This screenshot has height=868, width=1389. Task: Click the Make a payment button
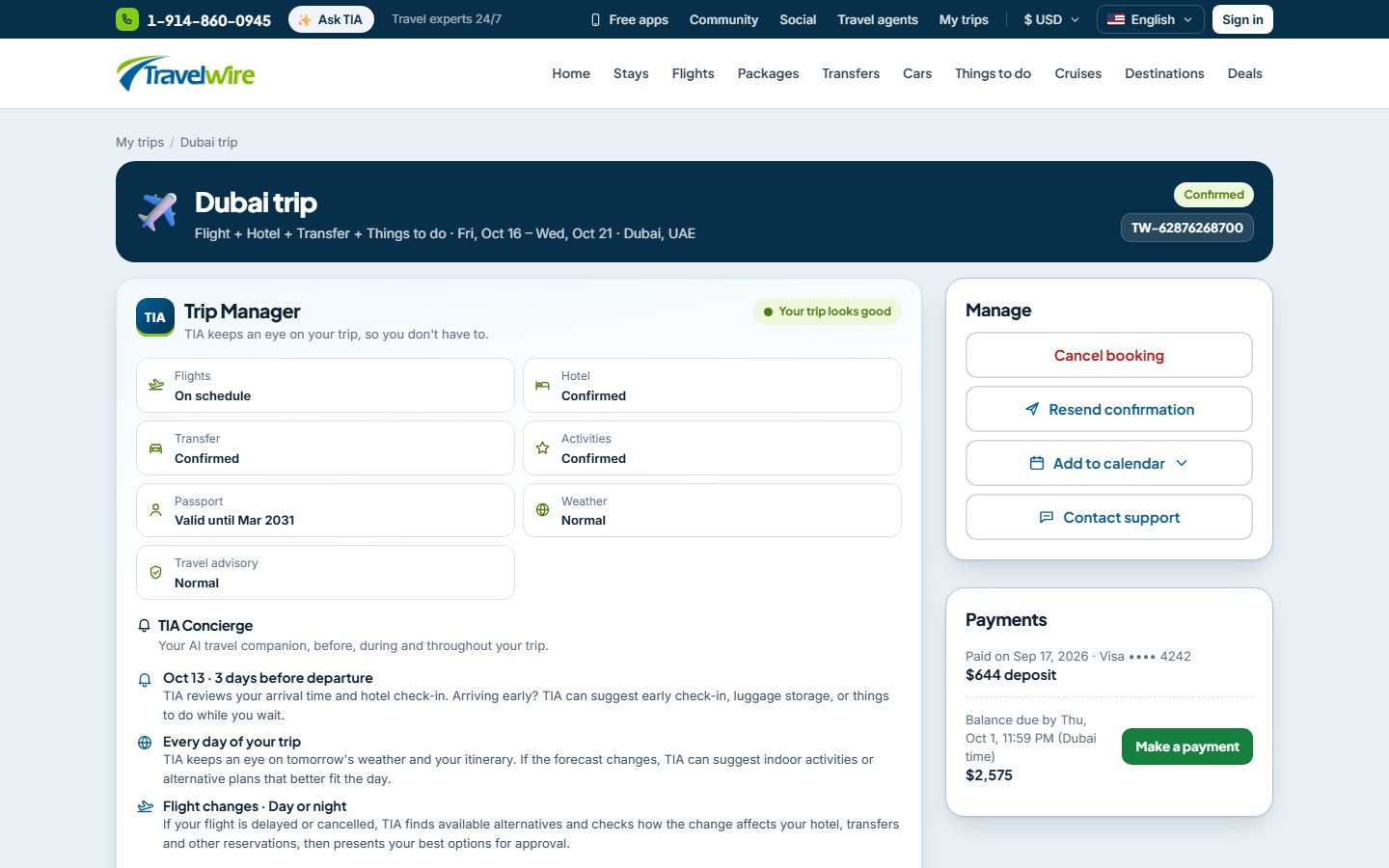[1187, 746]
